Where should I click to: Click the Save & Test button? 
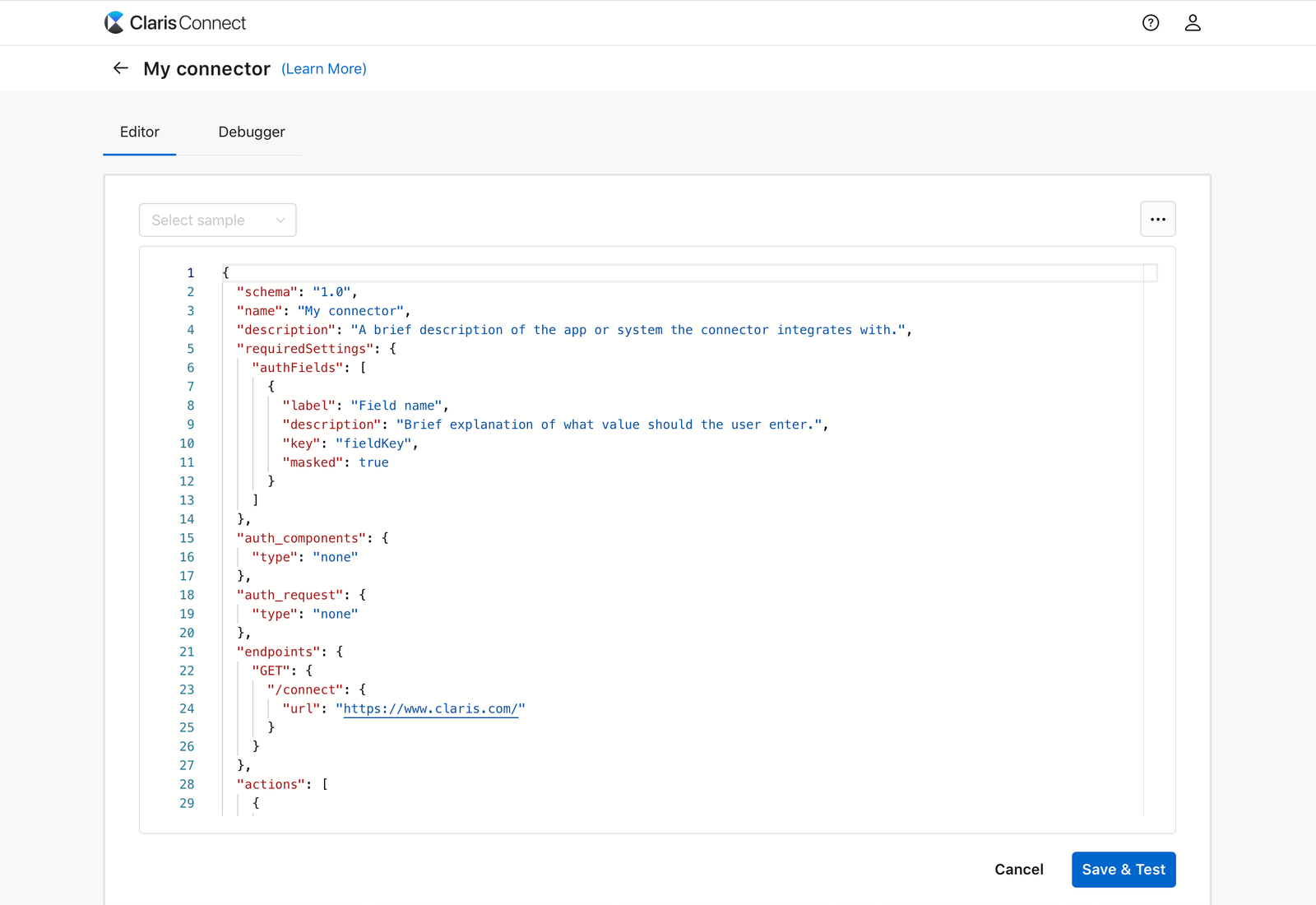1123,869
